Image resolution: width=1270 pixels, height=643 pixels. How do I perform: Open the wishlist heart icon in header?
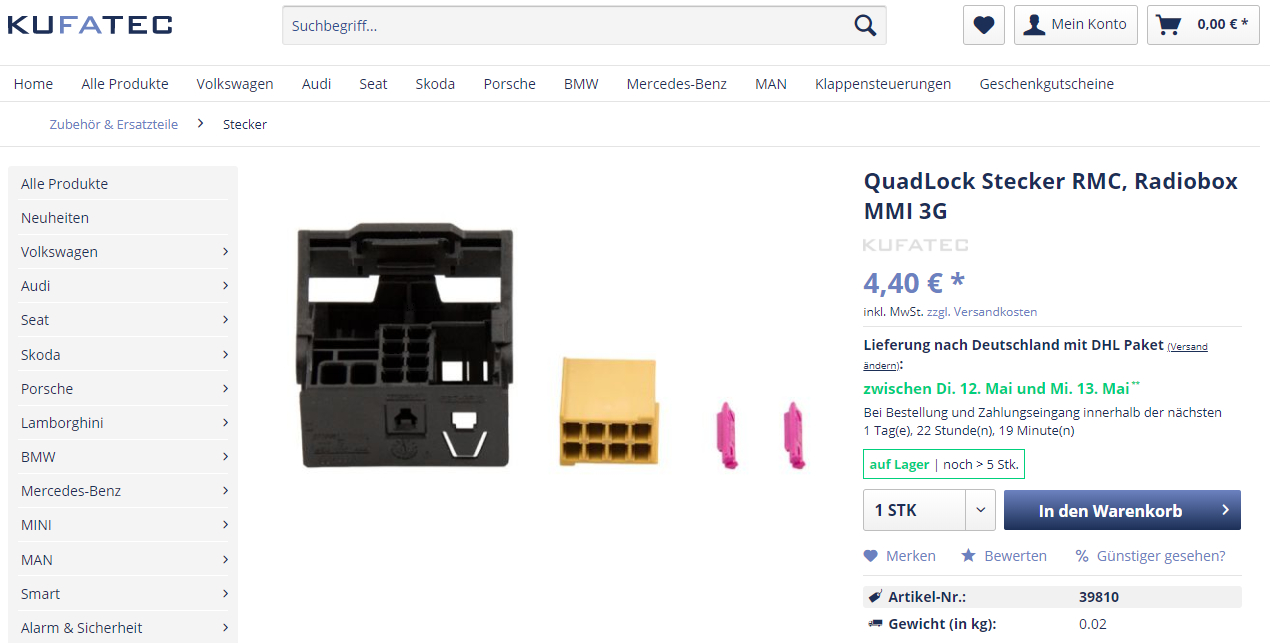[x=984, y=25]
